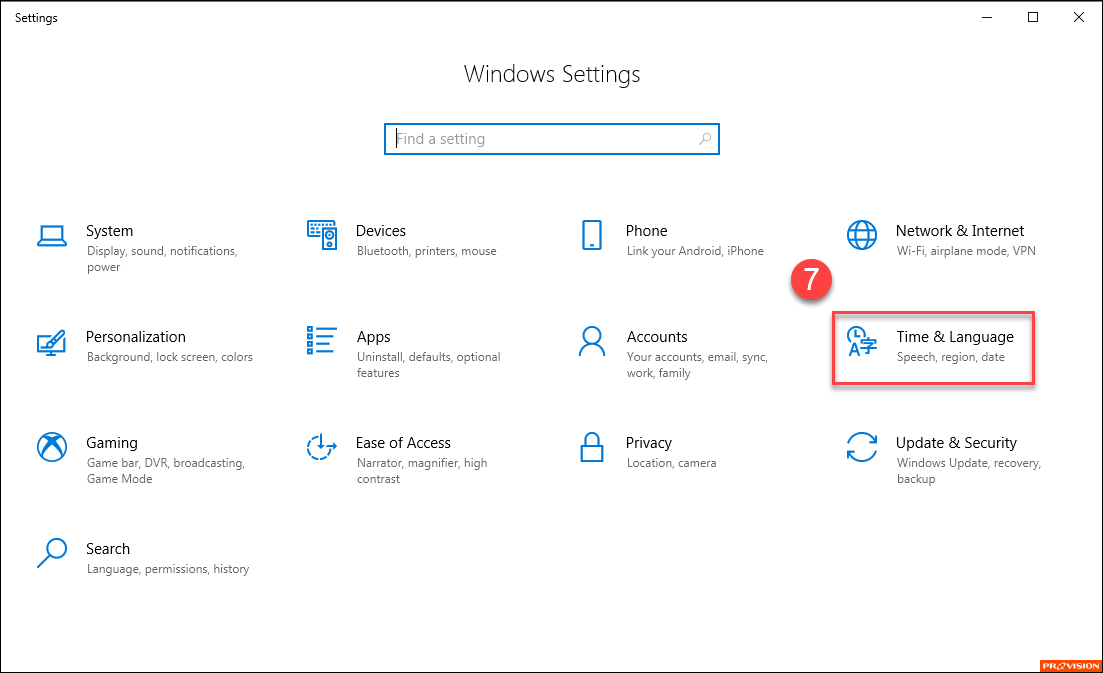Screen dimensions: 1103x673
Task: Click 'Language, permissions, history' description
Action: [x=168, y=569]
